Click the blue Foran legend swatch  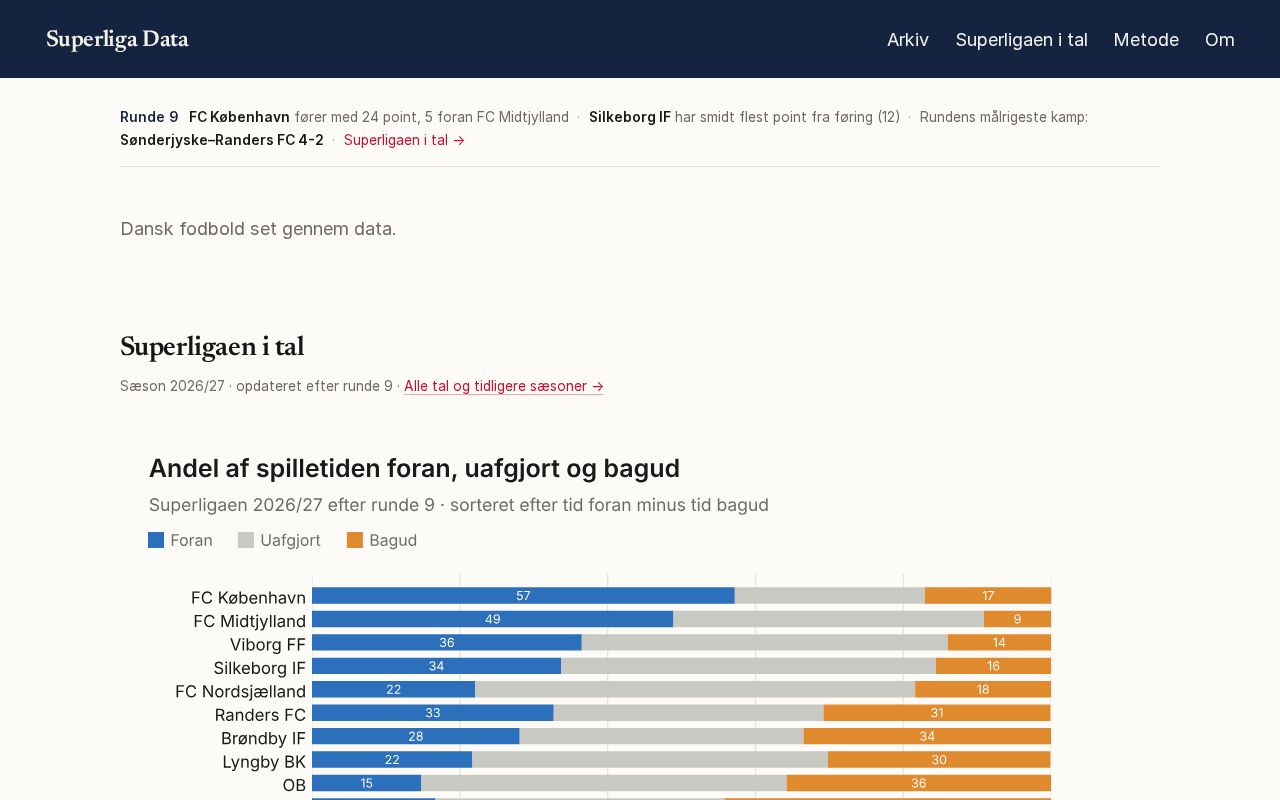156,540
